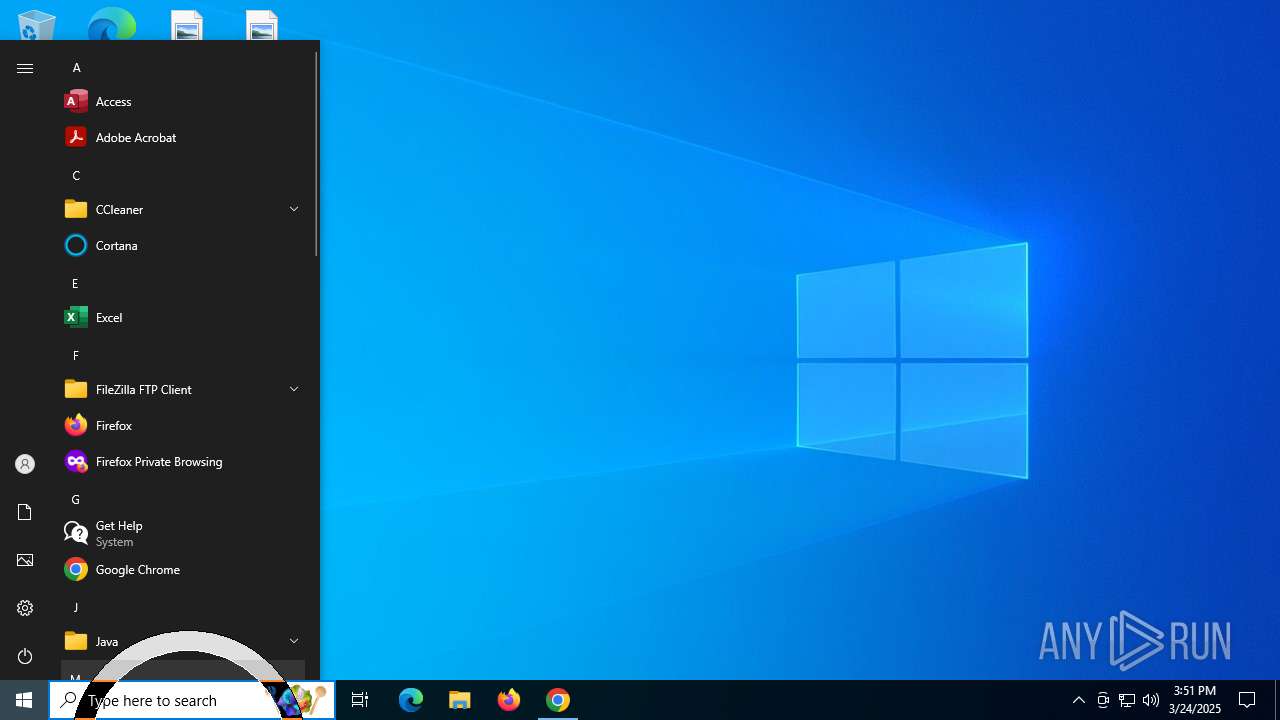Open the CCleaner folder entry
This screenshot has width=1280, height=720.
[183, 209]
